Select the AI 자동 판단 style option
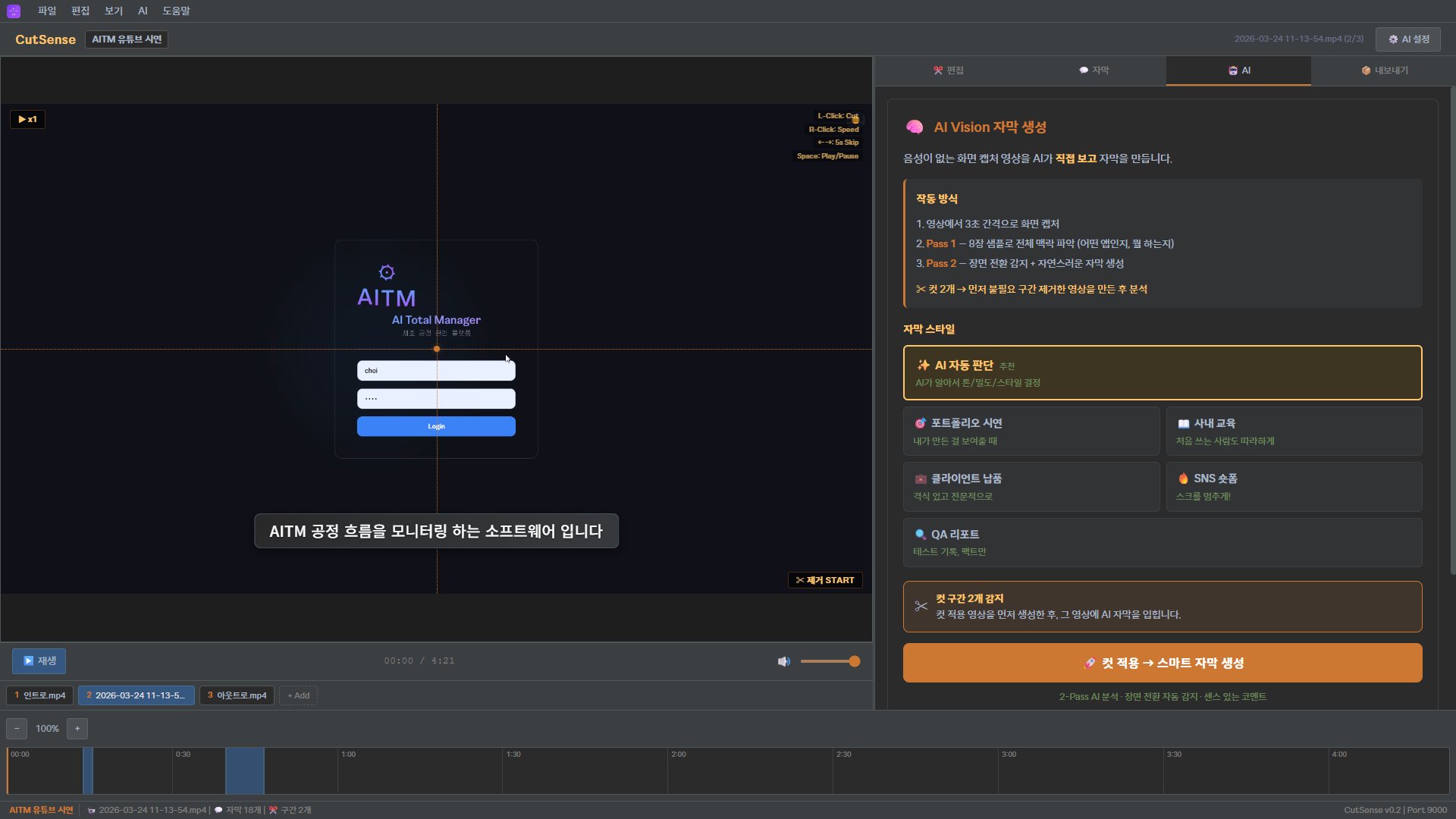The height and width of the screenshot is (819, 1456). click(1163, 372)
